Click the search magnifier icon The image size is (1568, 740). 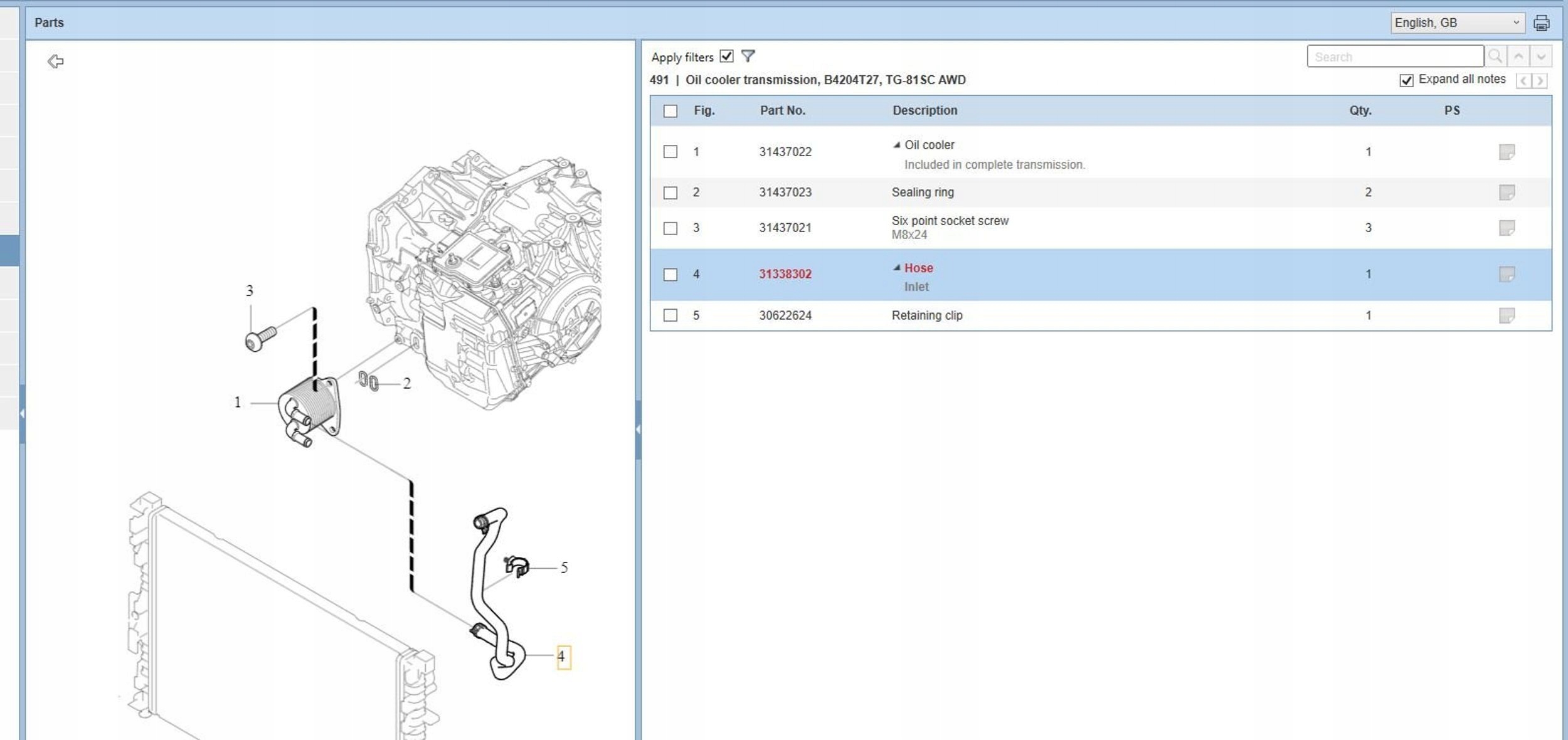tap(1495, 56)
